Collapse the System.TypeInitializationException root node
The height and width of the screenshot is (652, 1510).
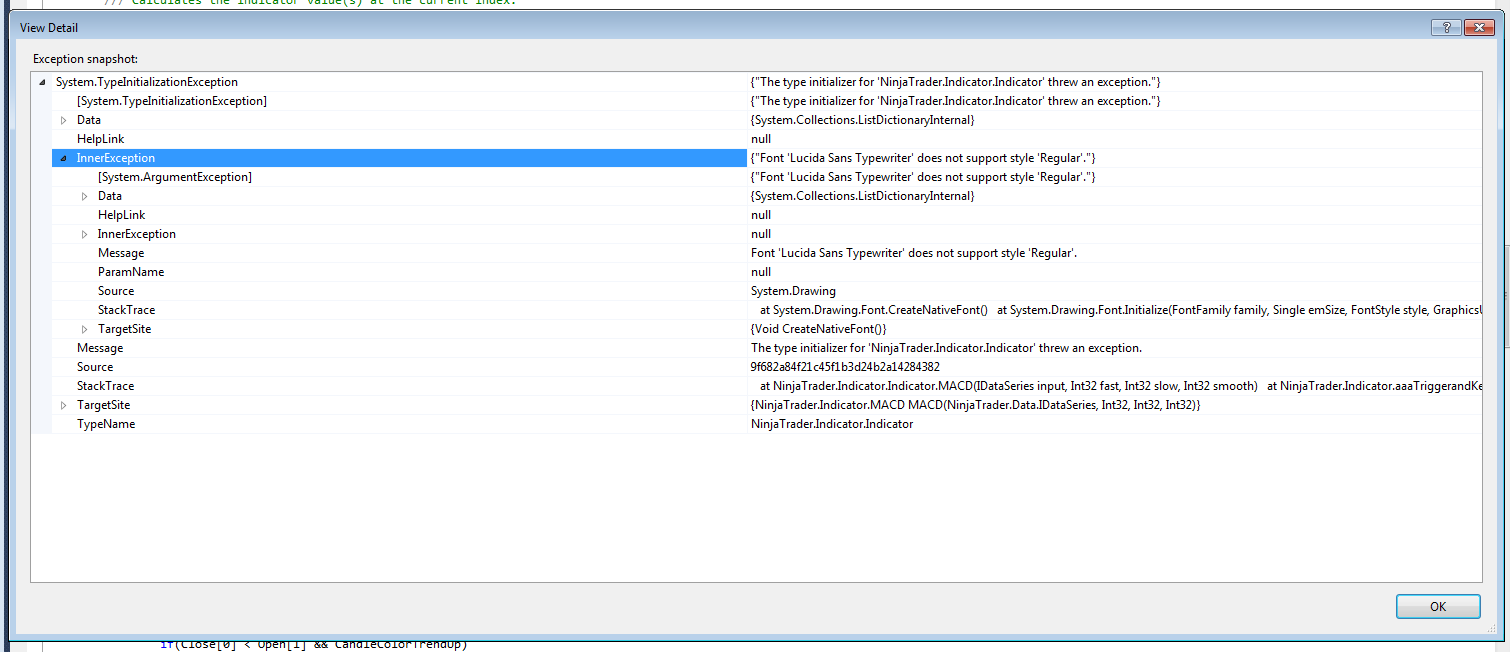(x=42, y=82)
